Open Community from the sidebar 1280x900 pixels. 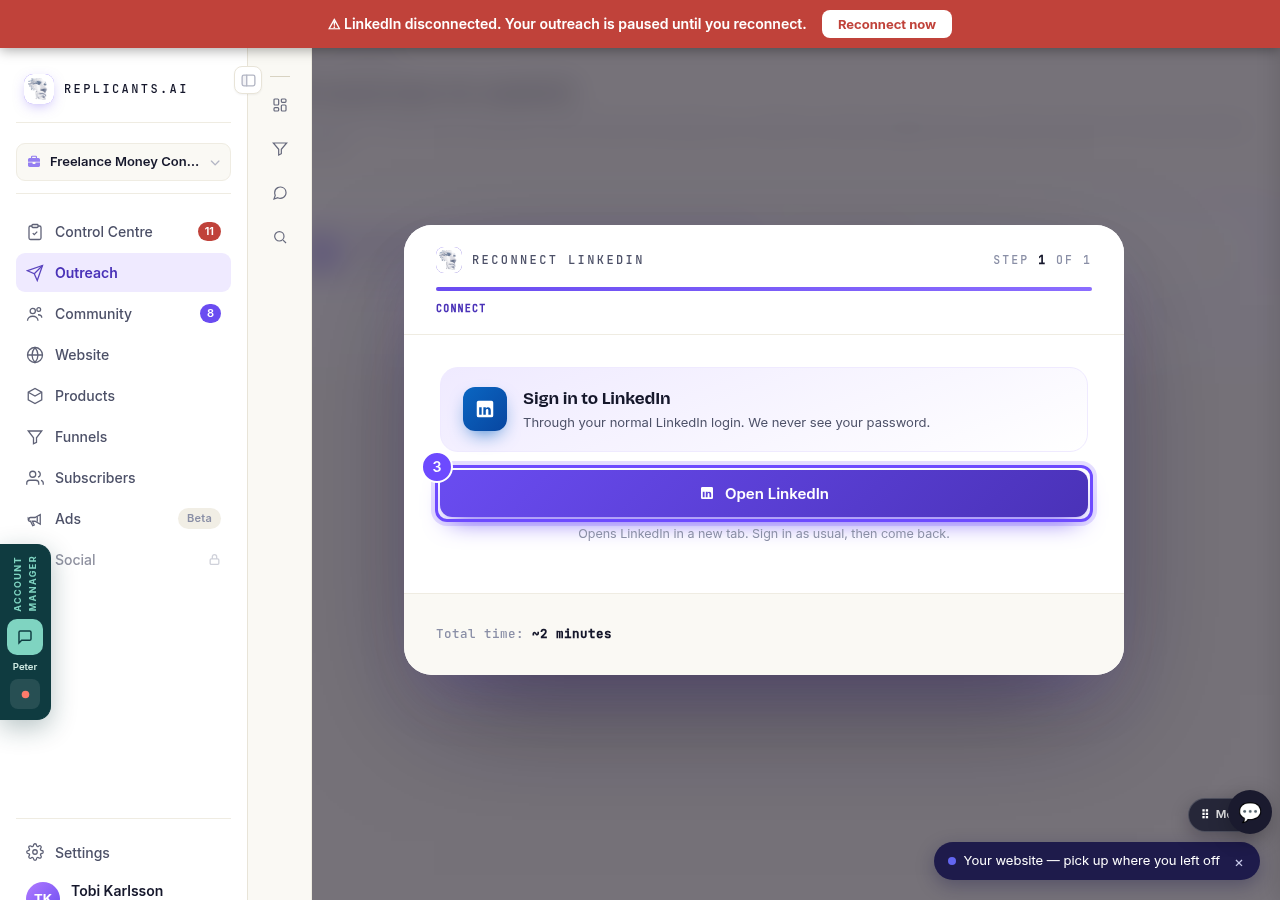[x=123, y=314]
